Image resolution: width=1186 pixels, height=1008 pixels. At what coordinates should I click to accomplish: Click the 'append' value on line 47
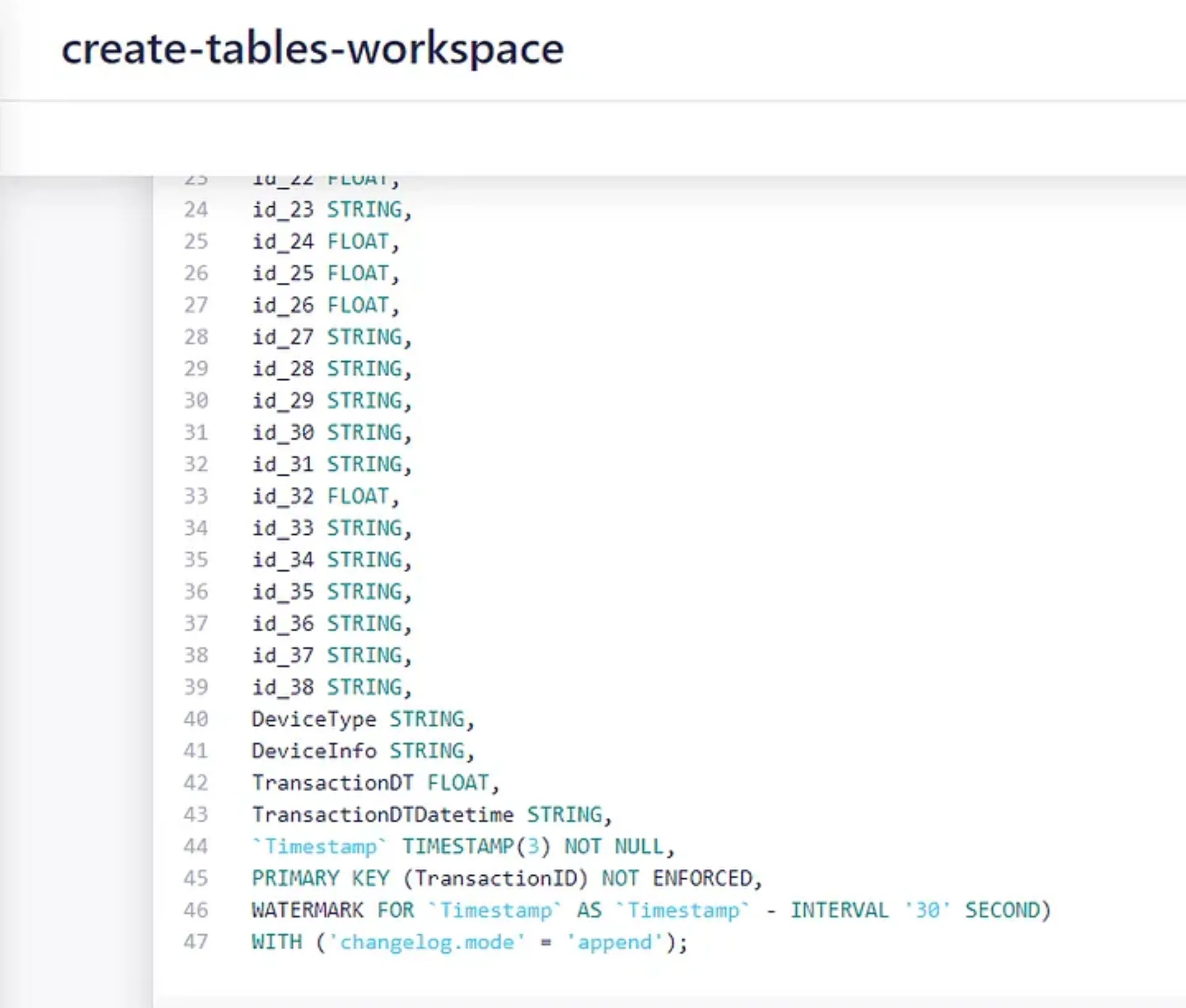[612, 941]
